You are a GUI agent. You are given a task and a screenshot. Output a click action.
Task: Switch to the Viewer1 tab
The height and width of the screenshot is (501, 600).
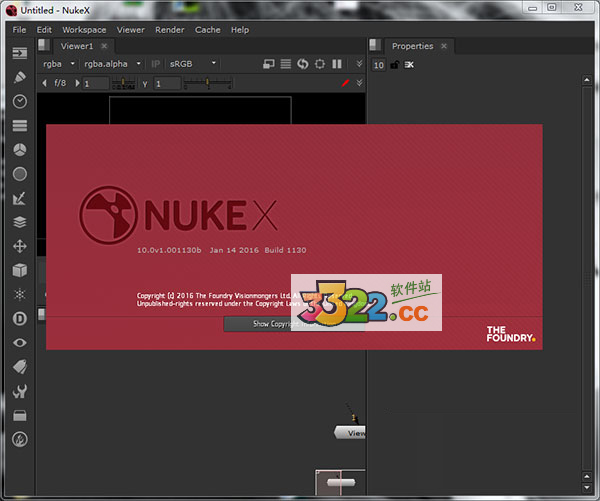tap(77, 46)
